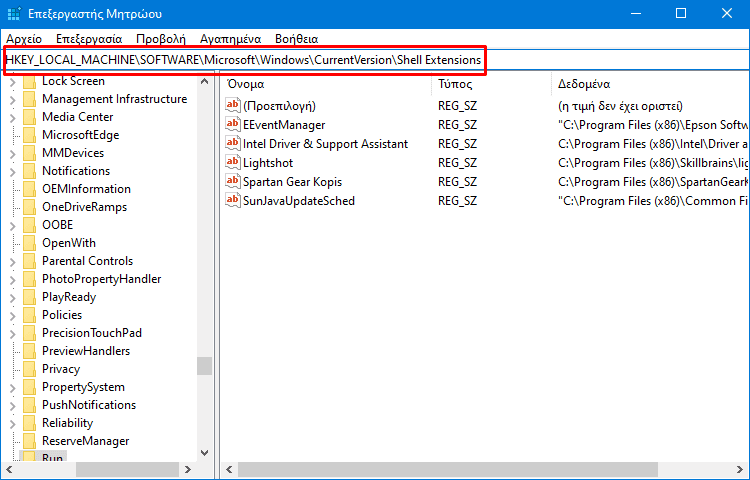Click the Registry Editor title bar app icon

[14, 14]
